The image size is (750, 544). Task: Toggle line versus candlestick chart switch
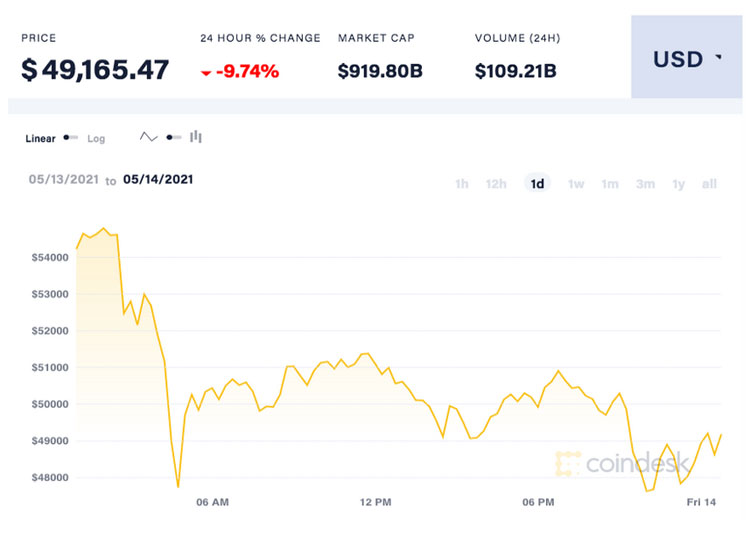tap(173, 137)
